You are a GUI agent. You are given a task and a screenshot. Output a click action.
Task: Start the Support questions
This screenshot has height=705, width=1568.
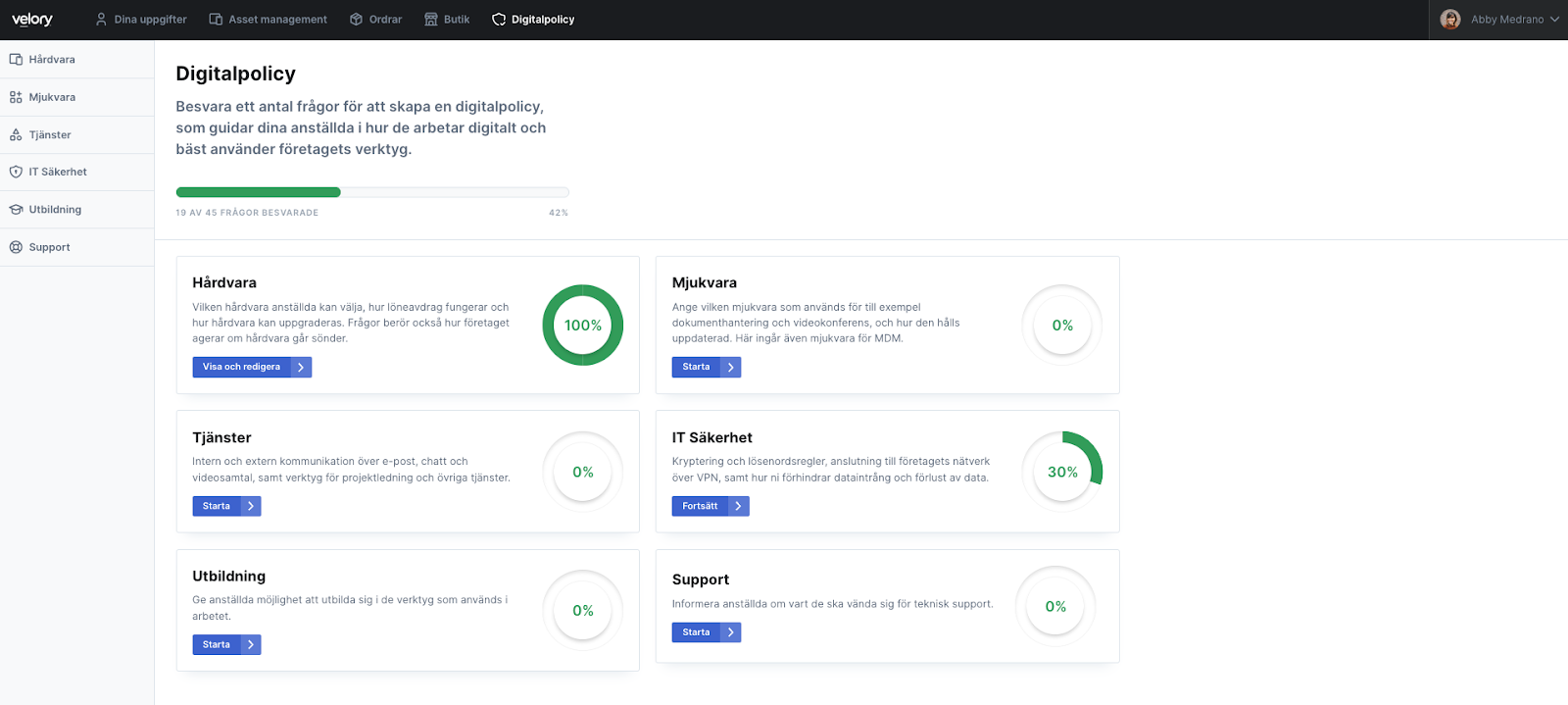[707, 632]
